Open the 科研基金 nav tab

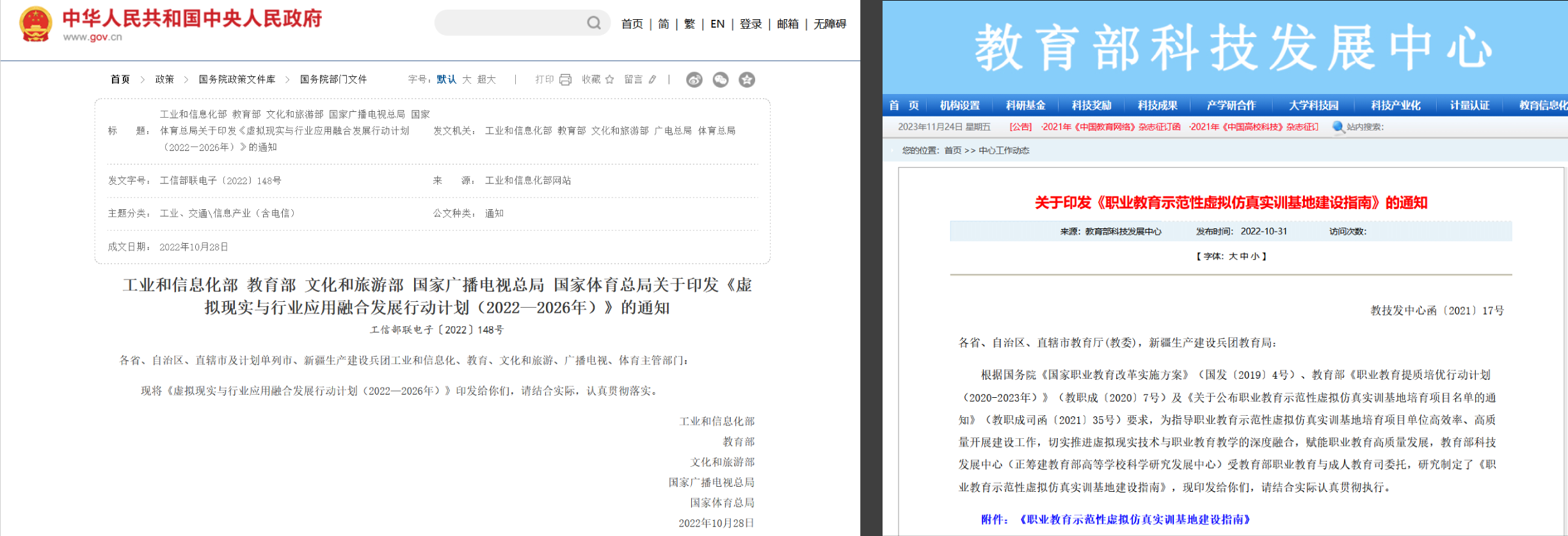click(1026, 106)
